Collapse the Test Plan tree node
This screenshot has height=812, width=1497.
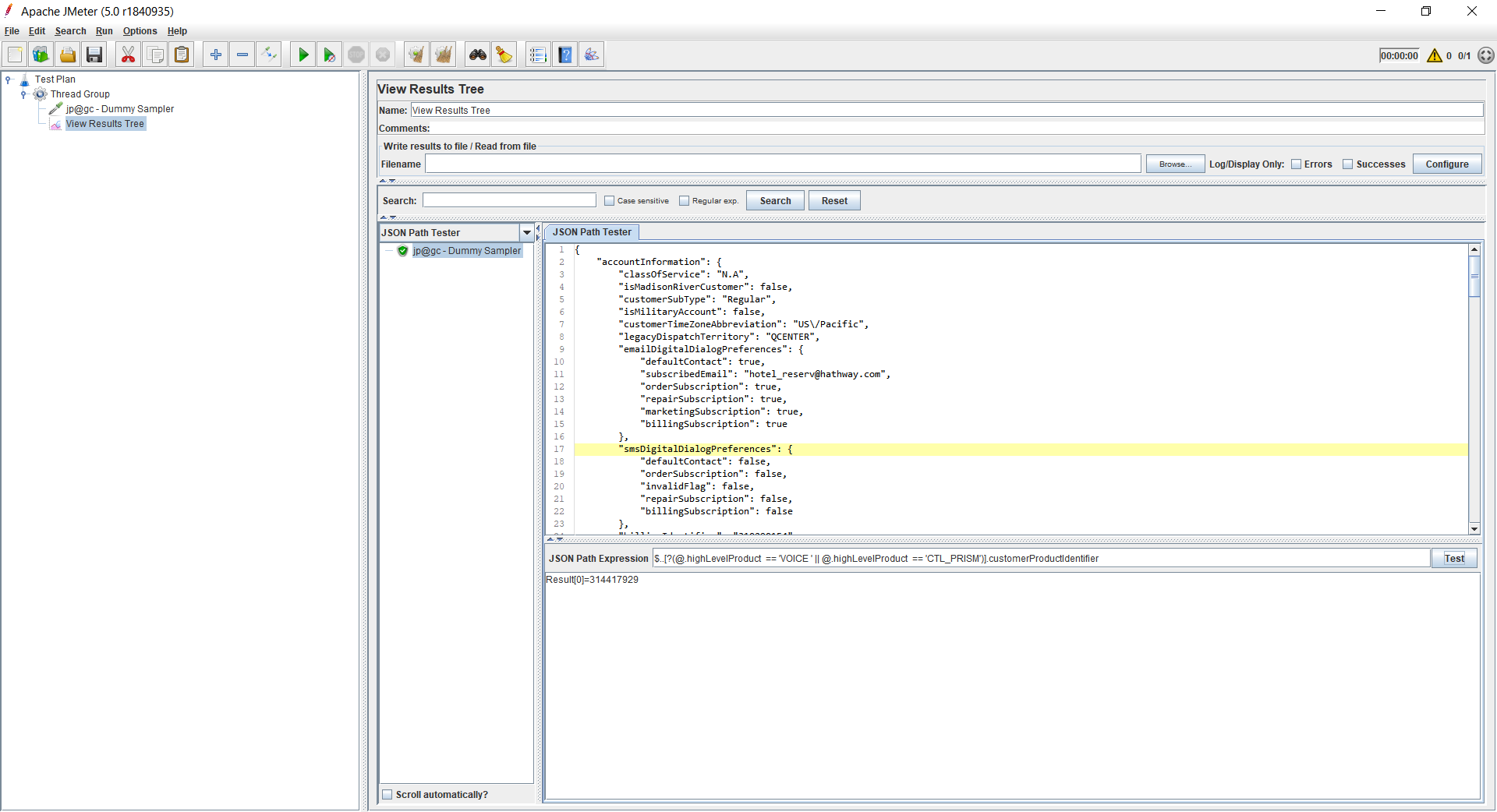pos(9,79)
